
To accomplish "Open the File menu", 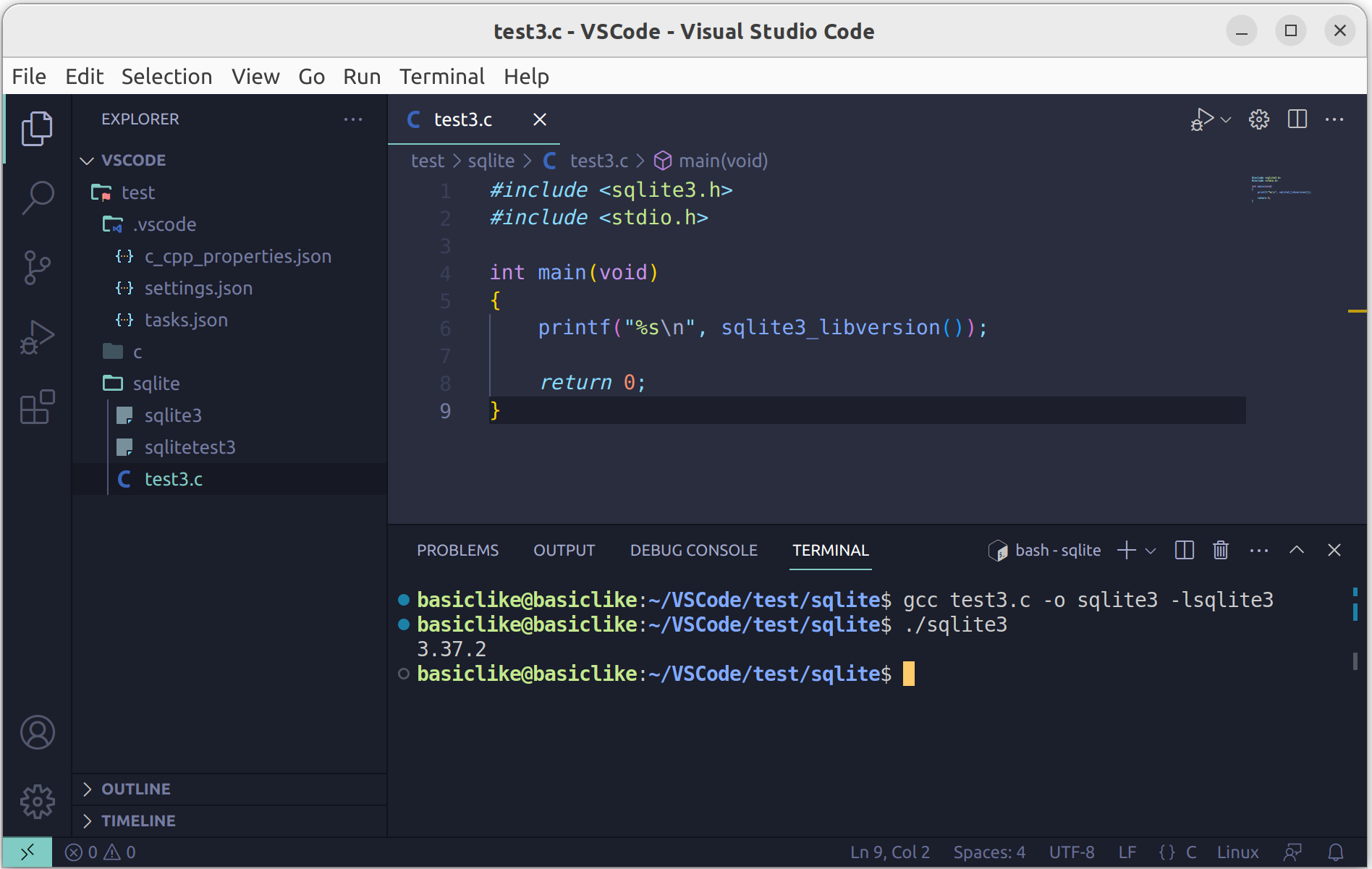I will (x=29, y=77).
